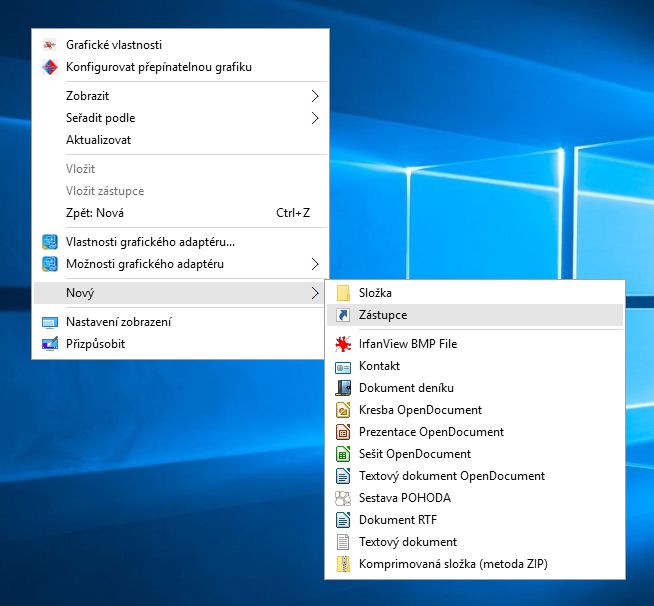
Task: Expand the Zobrazit submenu arrow
Action: pyautogui.click(x=315, y=96)
